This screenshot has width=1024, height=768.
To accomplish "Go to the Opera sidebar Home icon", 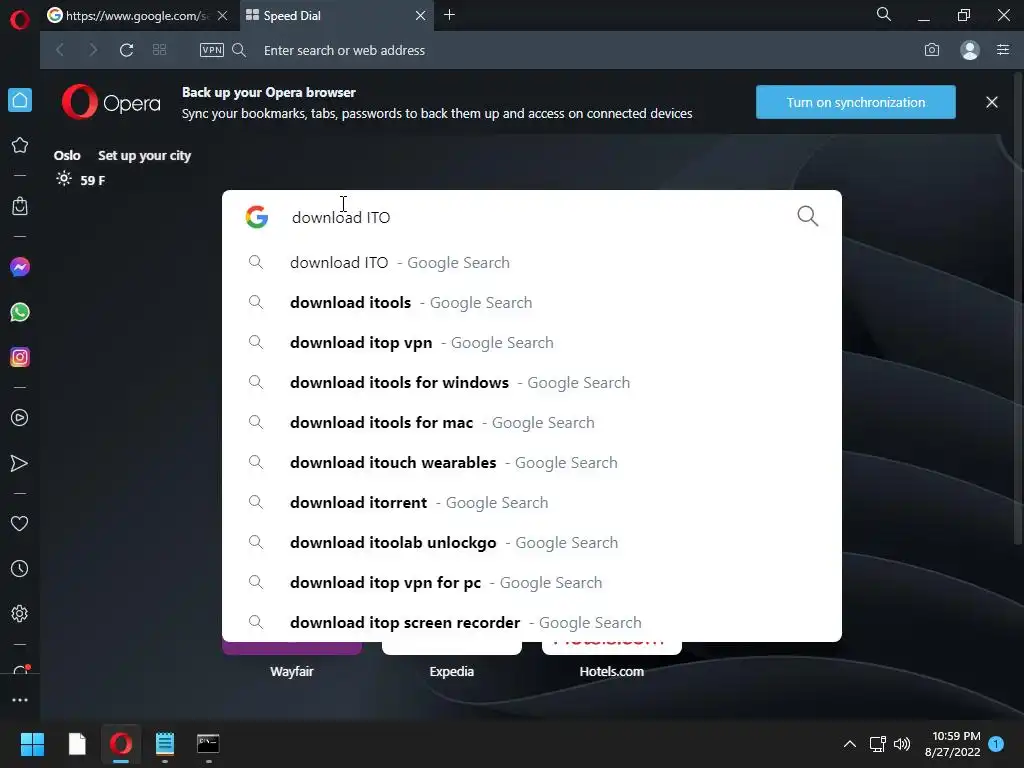I will click(x=20, y=100).
